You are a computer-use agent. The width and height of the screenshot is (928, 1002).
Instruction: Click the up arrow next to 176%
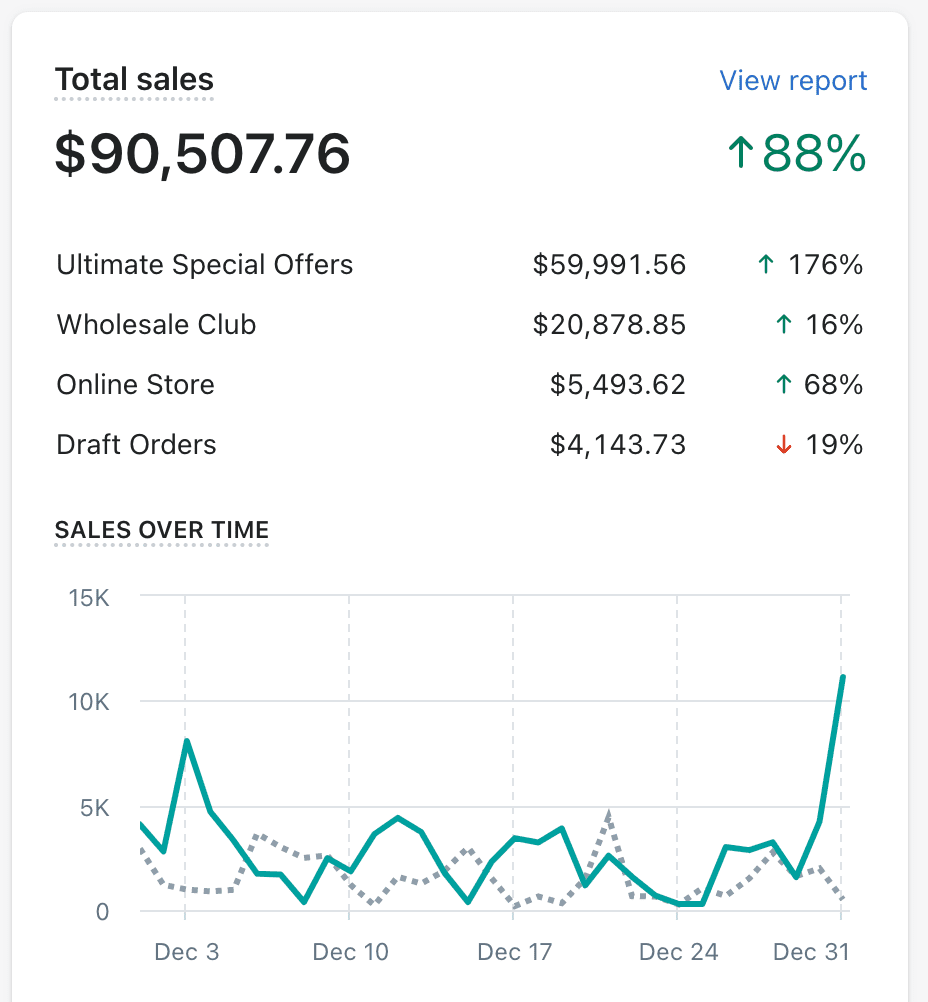[x=765, y=265]
